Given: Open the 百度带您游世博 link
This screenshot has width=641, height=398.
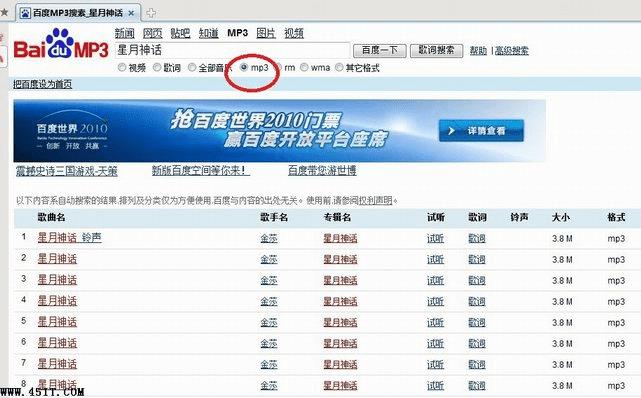Looking at the screenshot, I should [x=322, y=170].
